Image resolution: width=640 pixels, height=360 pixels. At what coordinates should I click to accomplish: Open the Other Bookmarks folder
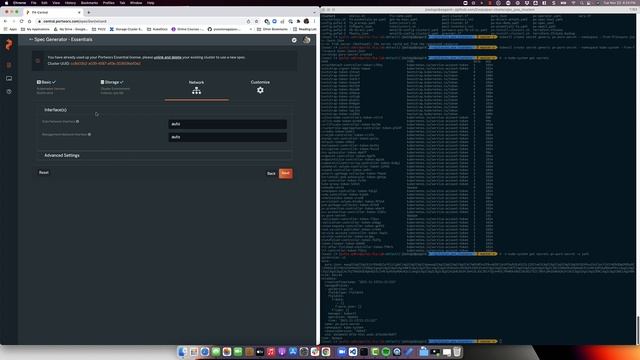[272, 29]
